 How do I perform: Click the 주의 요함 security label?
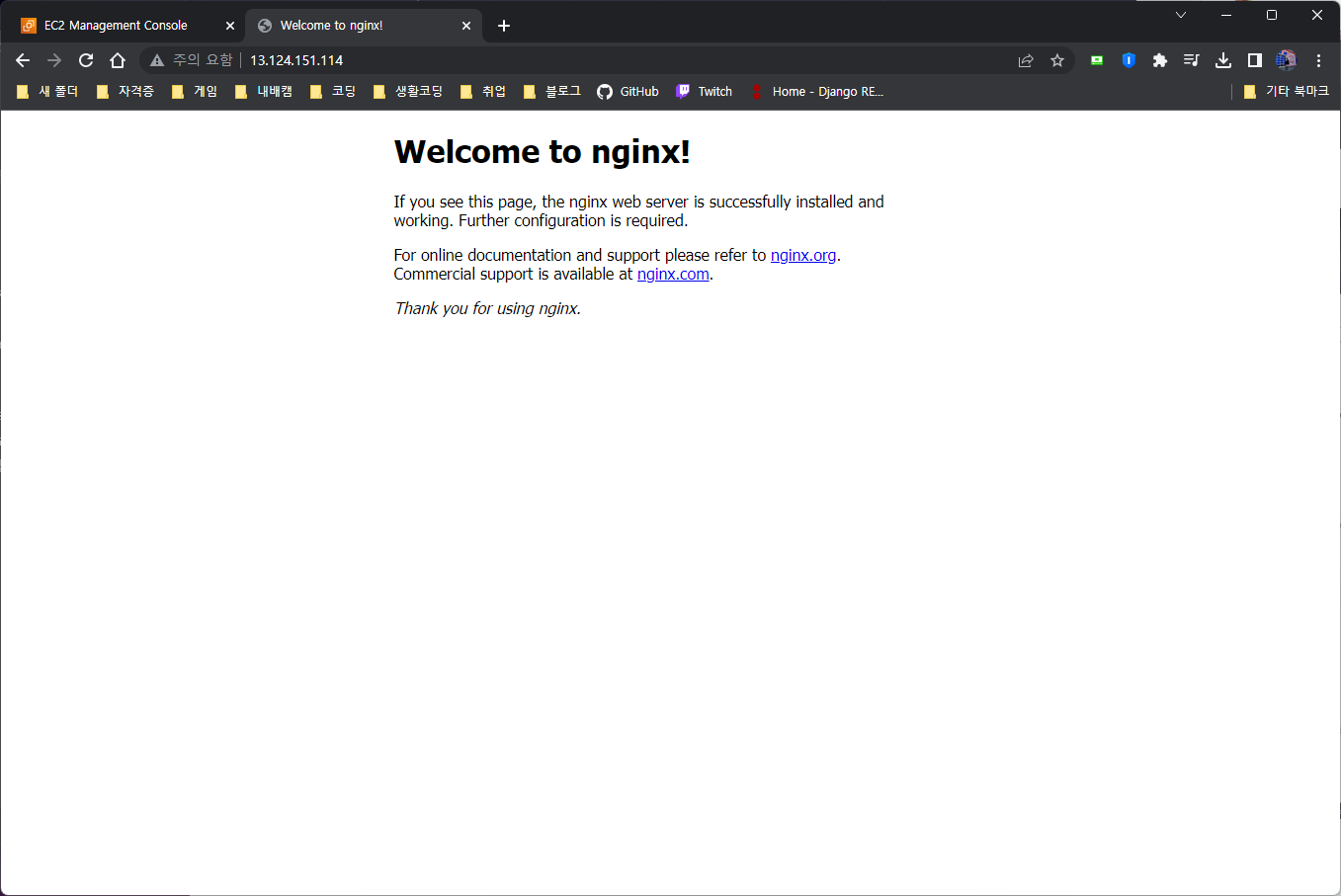tap(203, 60)
